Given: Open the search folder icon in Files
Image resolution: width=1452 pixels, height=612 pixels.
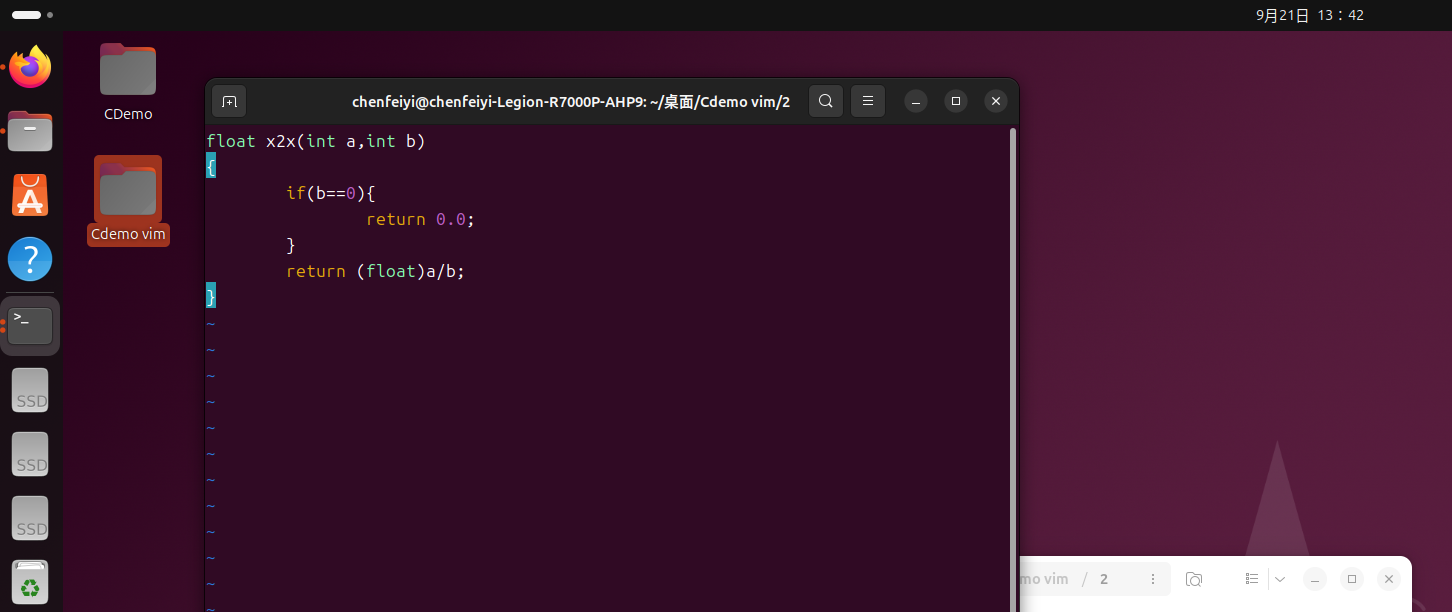Looking at the screenshot, I should coord(1194,579).
